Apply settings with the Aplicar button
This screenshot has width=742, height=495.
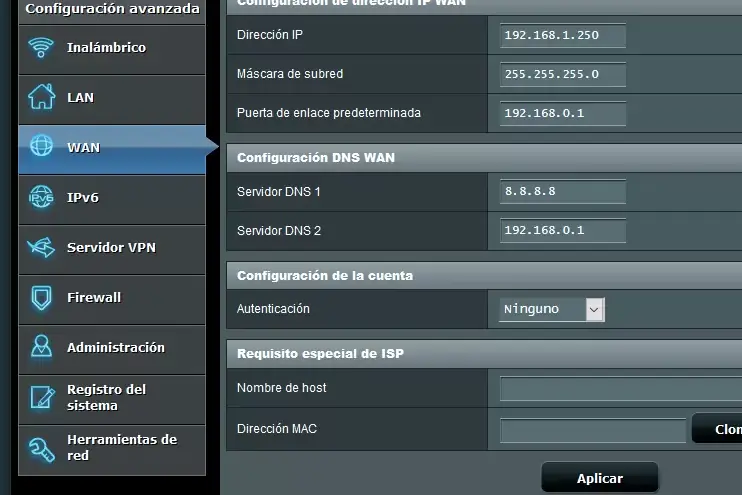pyautogui.click(x=600, y=478)
